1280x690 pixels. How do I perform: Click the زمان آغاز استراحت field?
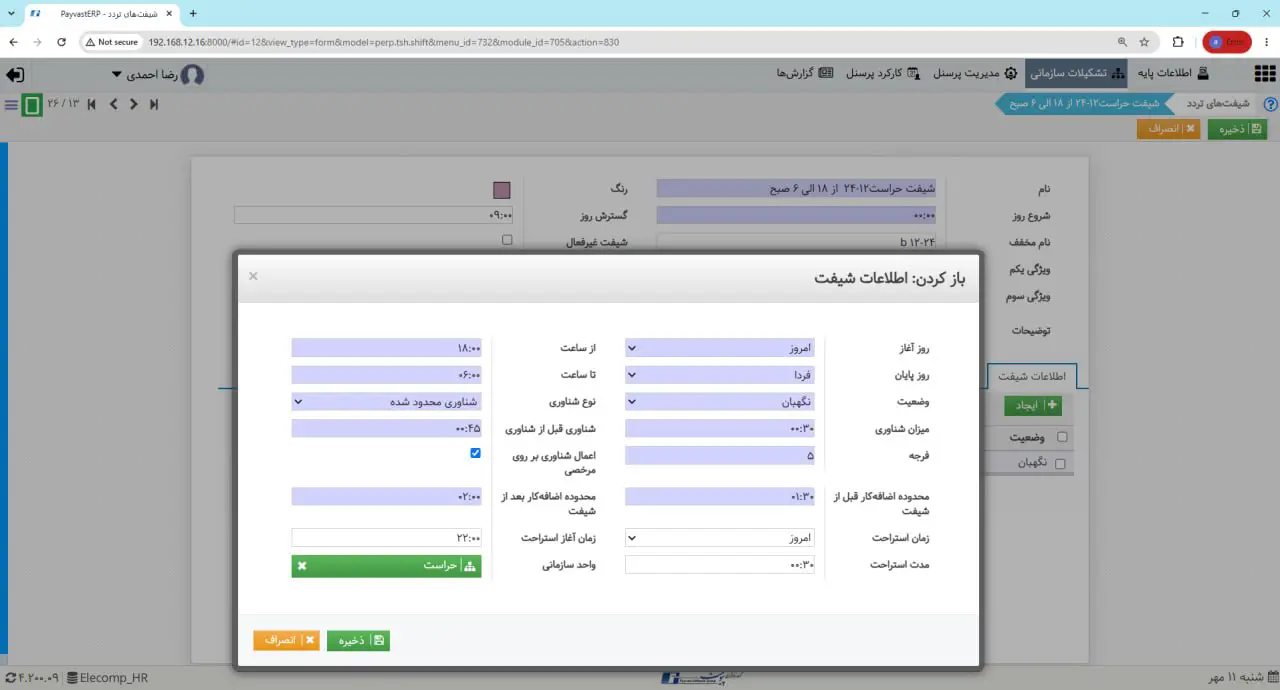[386, 537]
